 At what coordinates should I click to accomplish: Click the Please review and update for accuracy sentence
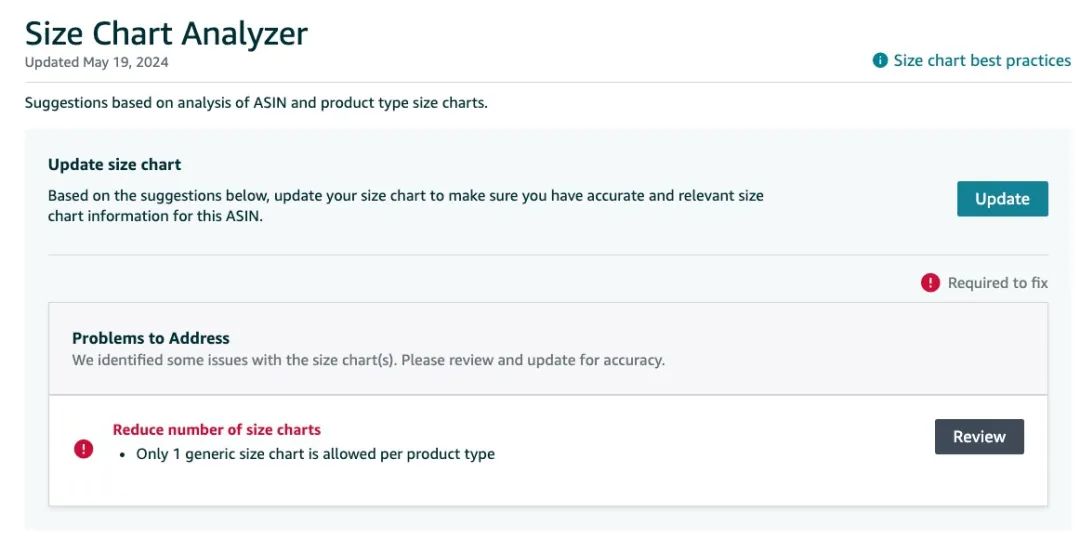(532, 360)
